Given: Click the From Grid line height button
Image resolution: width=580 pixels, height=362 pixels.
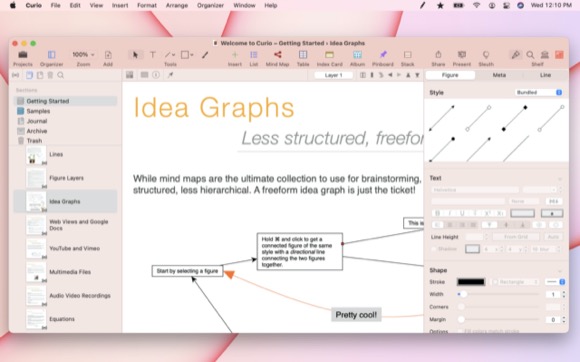Looking at the screenshot, I should [516, 237].
